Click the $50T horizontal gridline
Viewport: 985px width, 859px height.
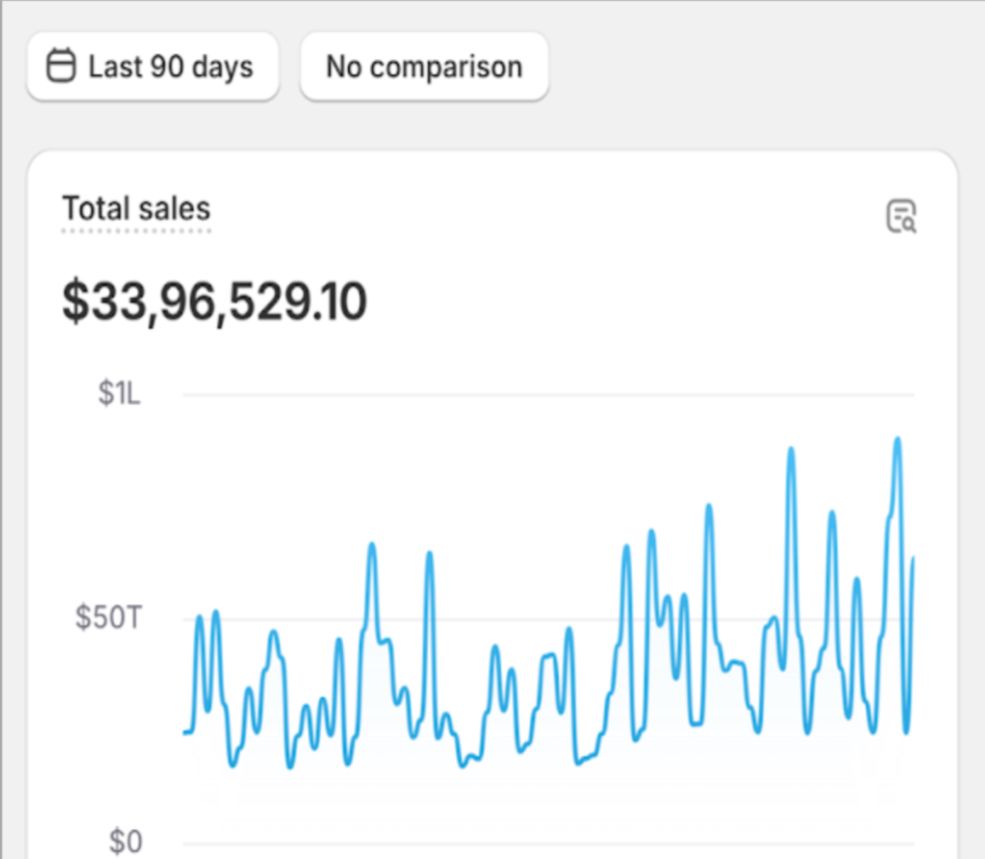tap(550, 619)
